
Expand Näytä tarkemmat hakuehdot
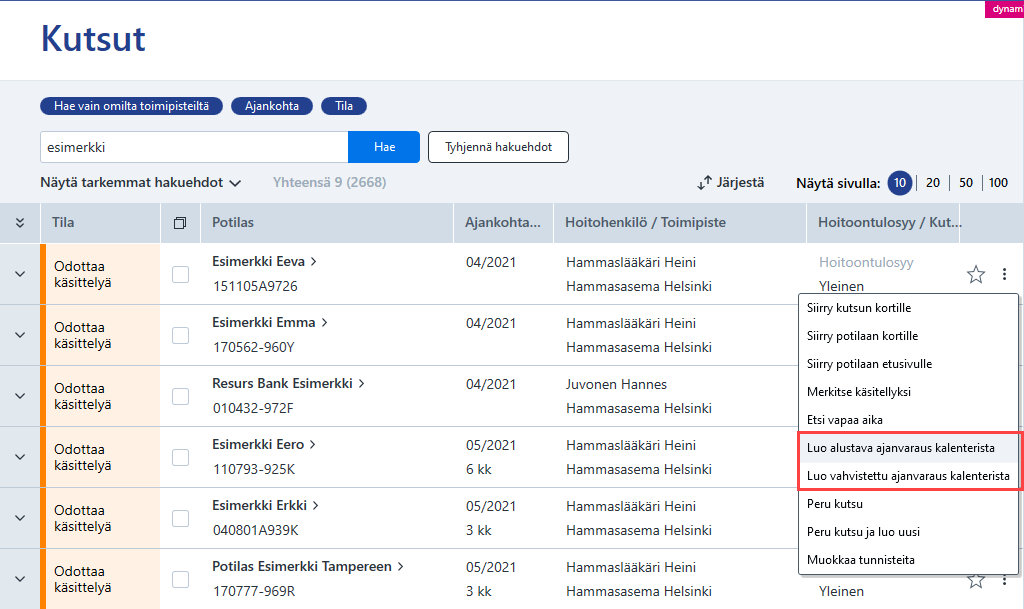click(x=140, y=183)
